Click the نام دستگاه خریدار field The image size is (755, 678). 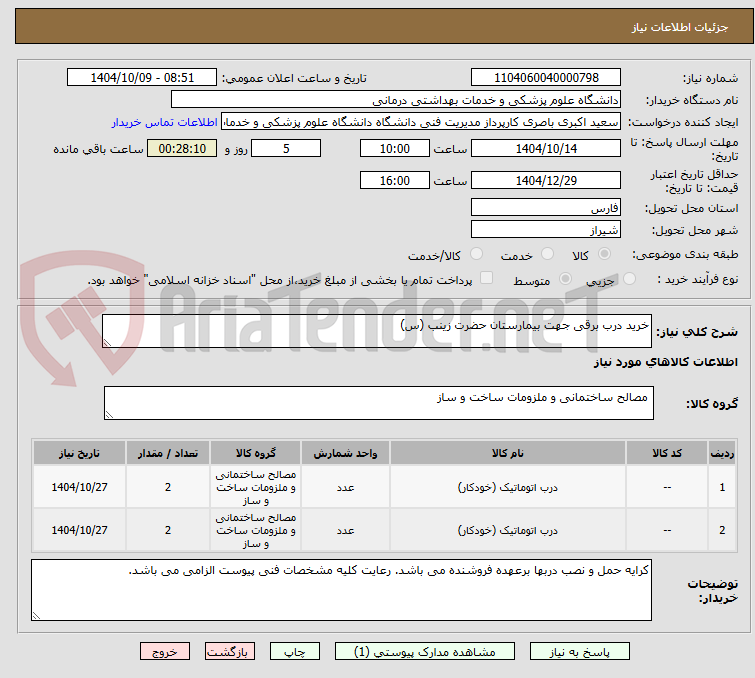pyautogui.click(x=396, y=100)
